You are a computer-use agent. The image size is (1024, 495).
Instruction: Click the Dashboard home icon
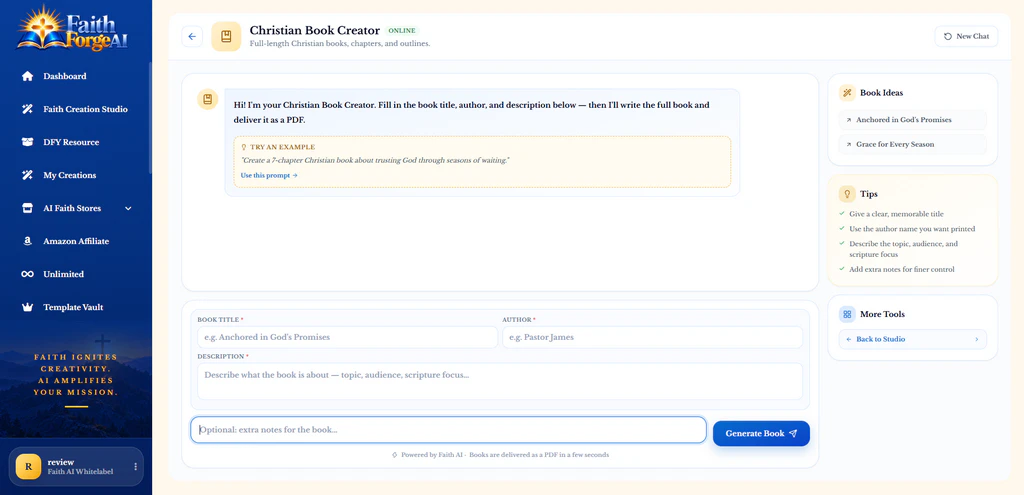tap(27, 76)
